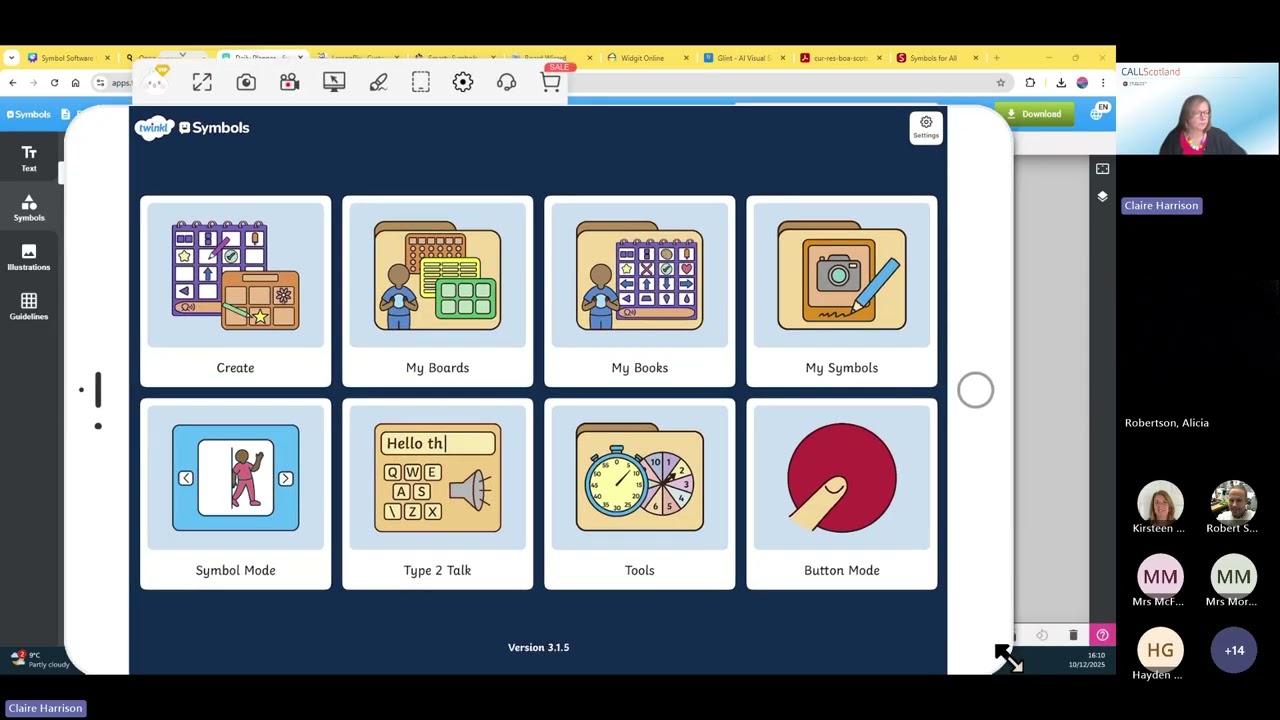Switch to the cur-res-boa-scot PDF tab
This screenshot has width=1280, height=720.
click(x=840, y=58)
